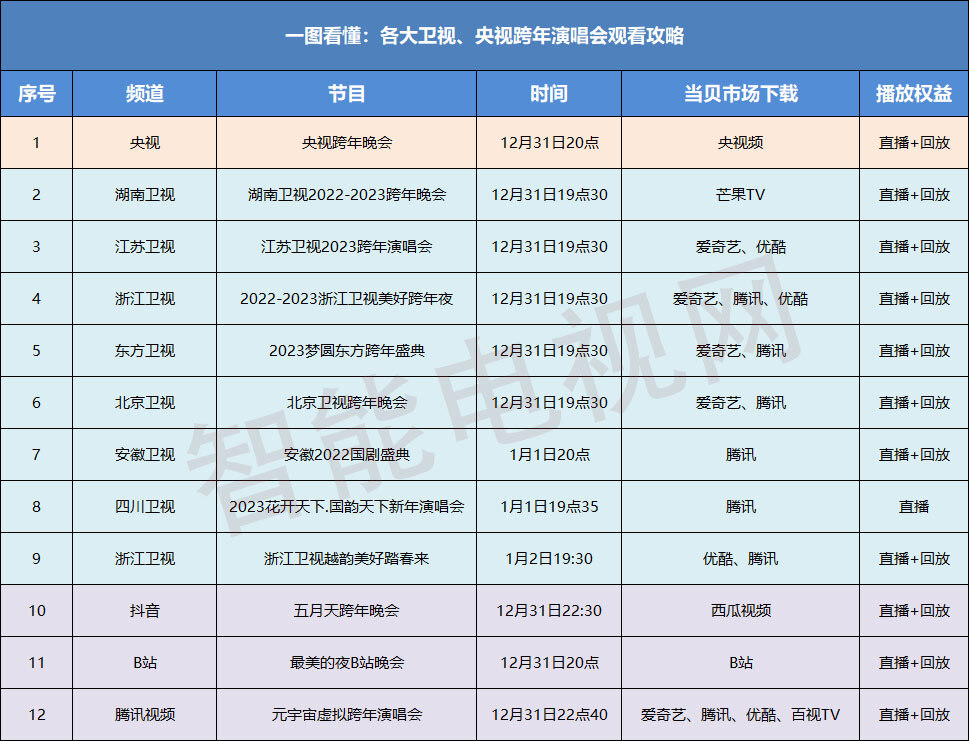Screen dimensions: 969x741
Task: Click 2023花开天下.国韵天下新年演唱会 program cell
Action: click(347, 506)
